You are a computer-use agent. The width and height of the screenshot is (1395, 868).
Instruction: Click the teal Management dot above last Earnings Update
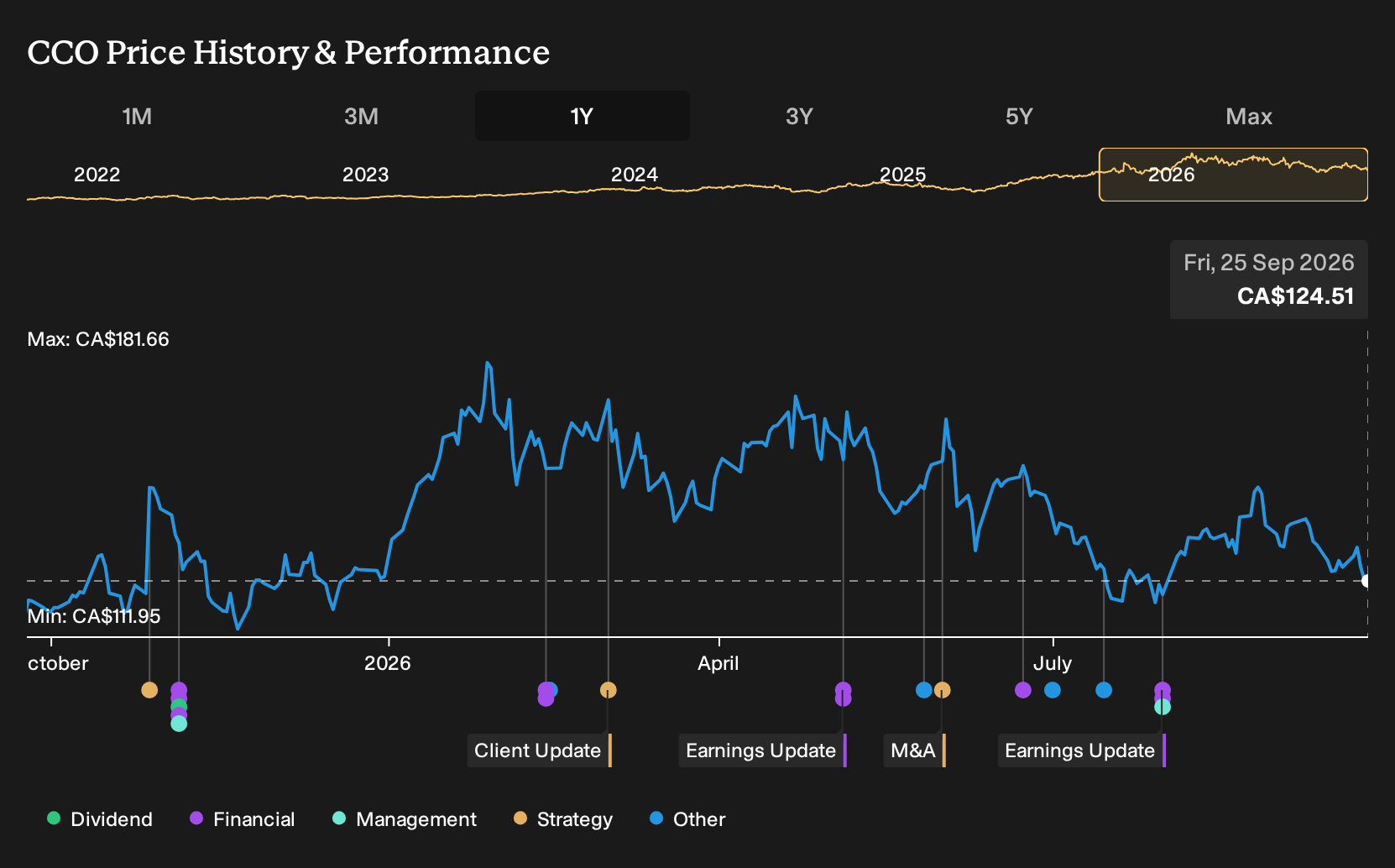1162,707
